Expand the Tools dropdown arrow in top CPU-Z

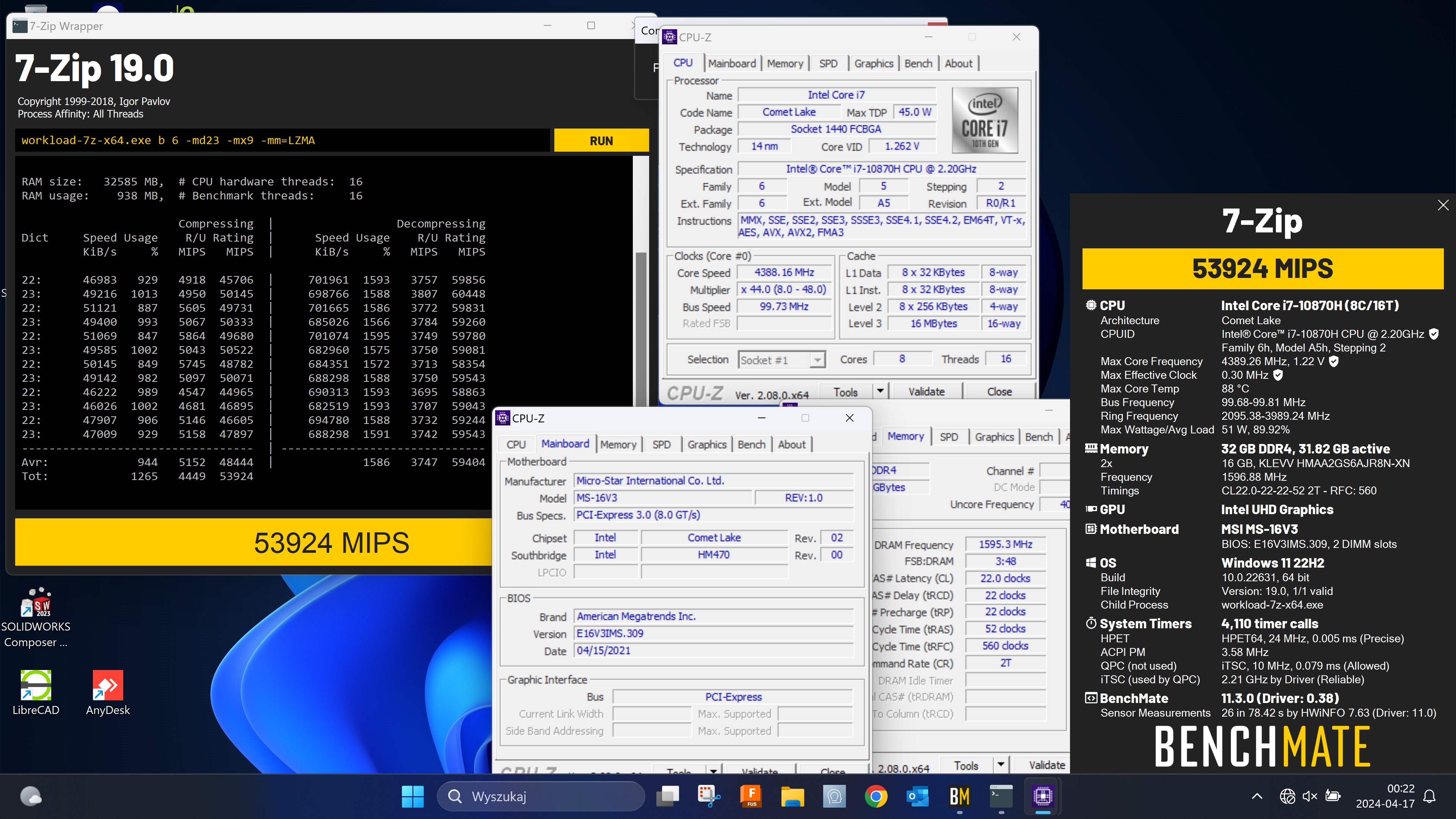(x=880, y=391)
